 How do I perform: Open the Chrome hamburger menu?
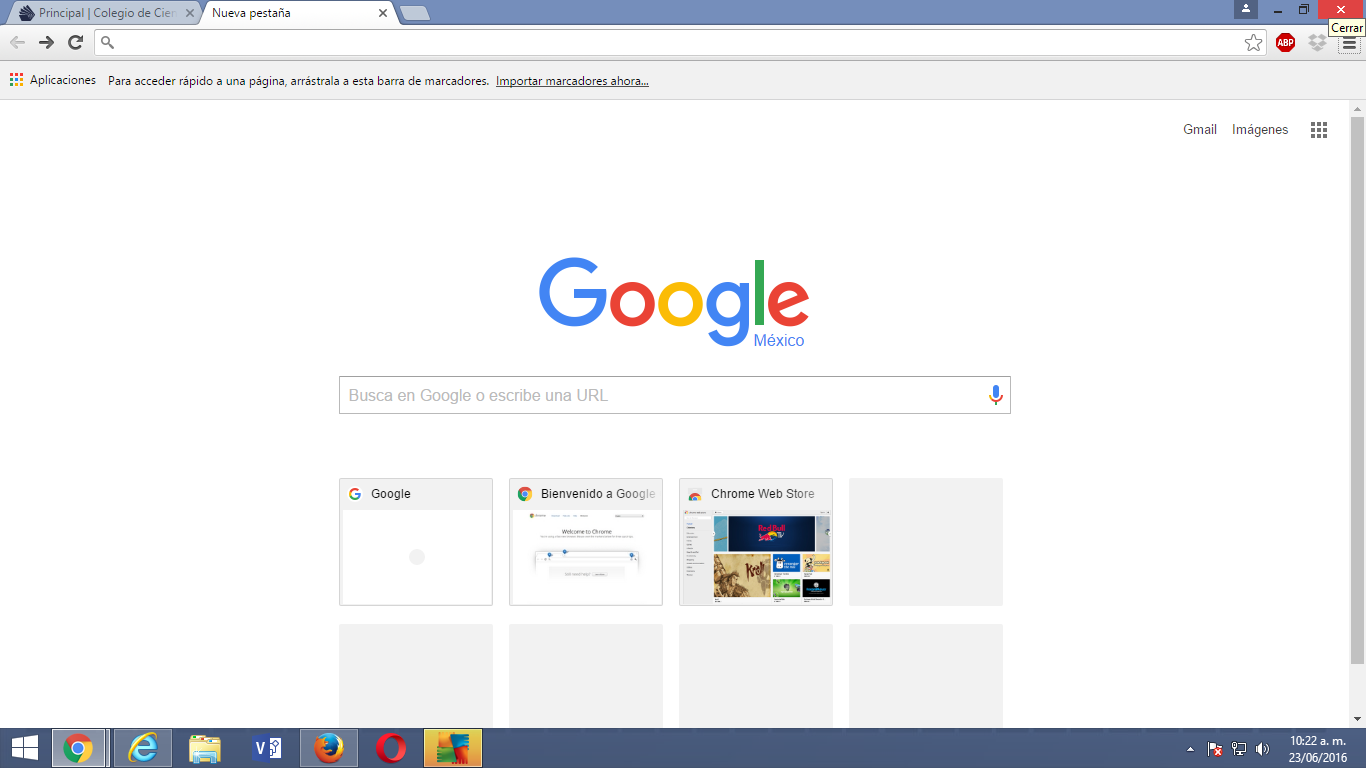point(1350,43)
